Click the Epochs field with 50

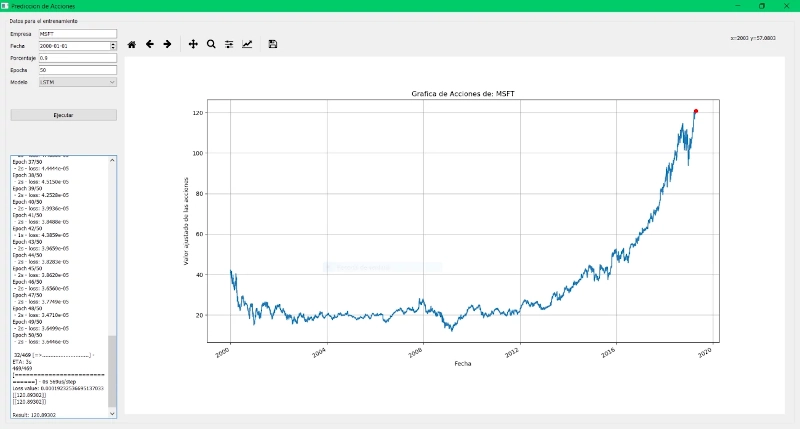(78, 70)
